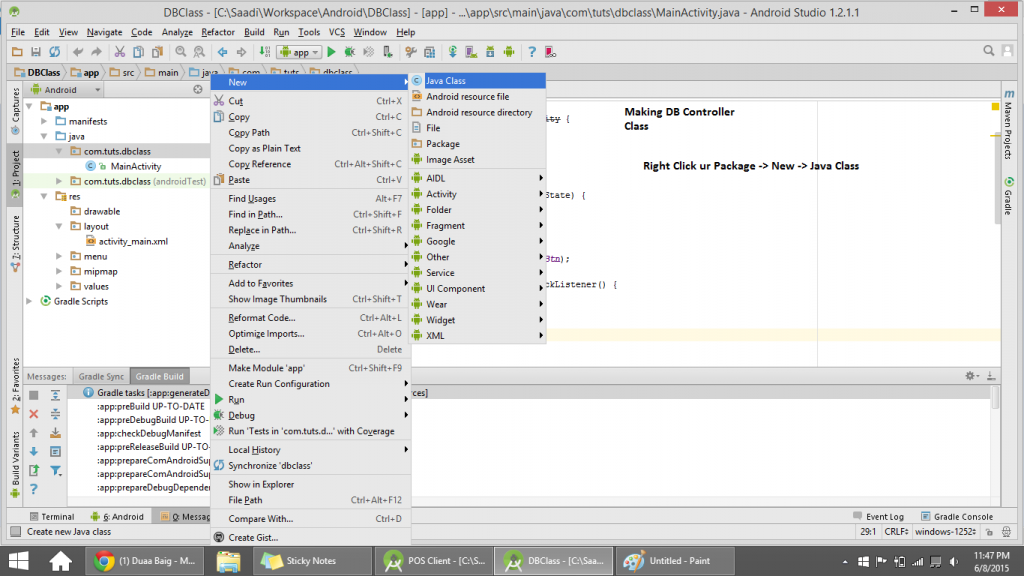Image resolution: width=1024 pixels, height=576 pixels.
Task: Stop Gradle build with the red X icon
Action: [33, 411]
